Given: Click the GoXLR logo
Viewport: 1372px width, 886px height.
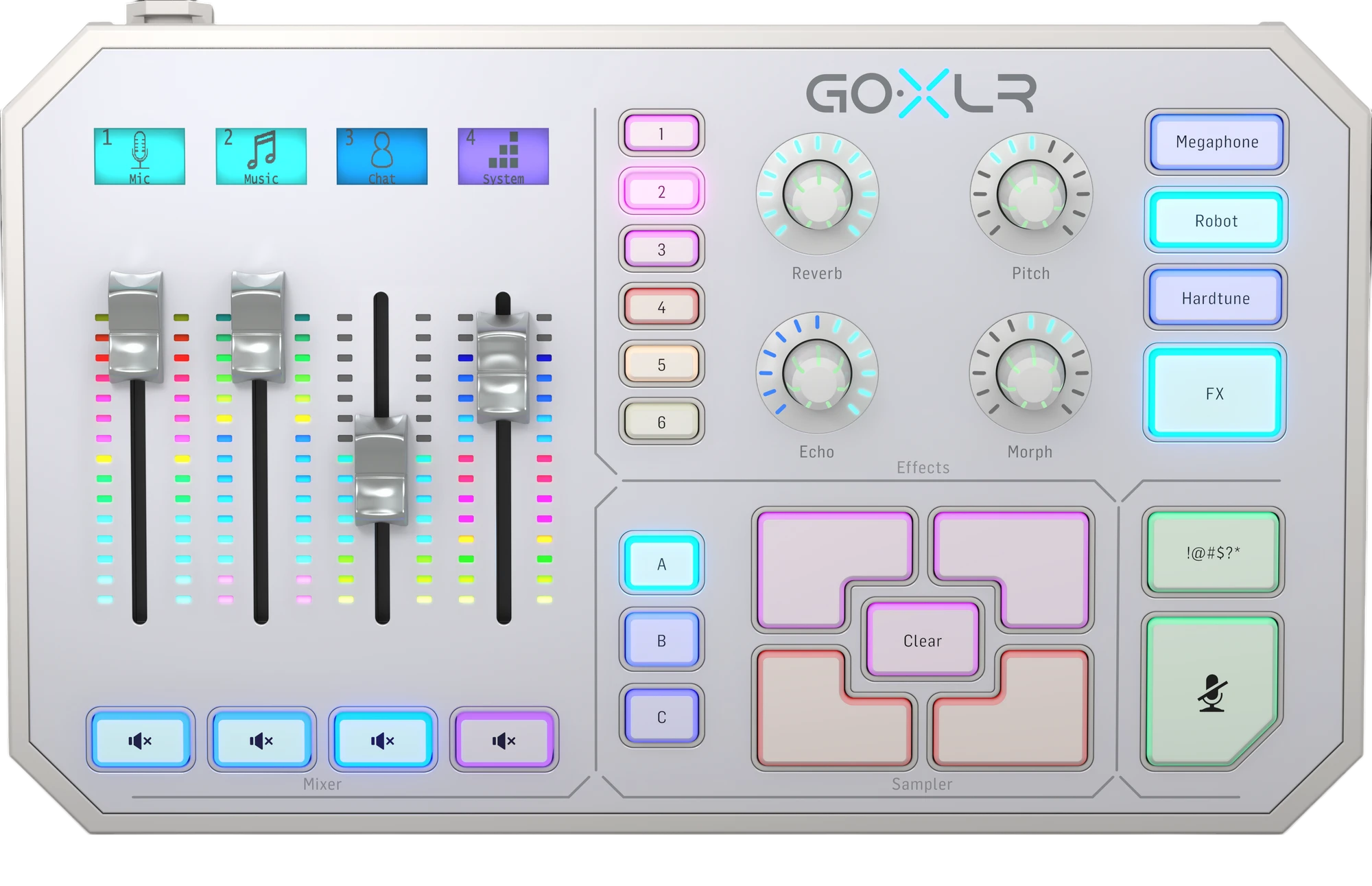Looking at the screenshot, I should 921,93.
